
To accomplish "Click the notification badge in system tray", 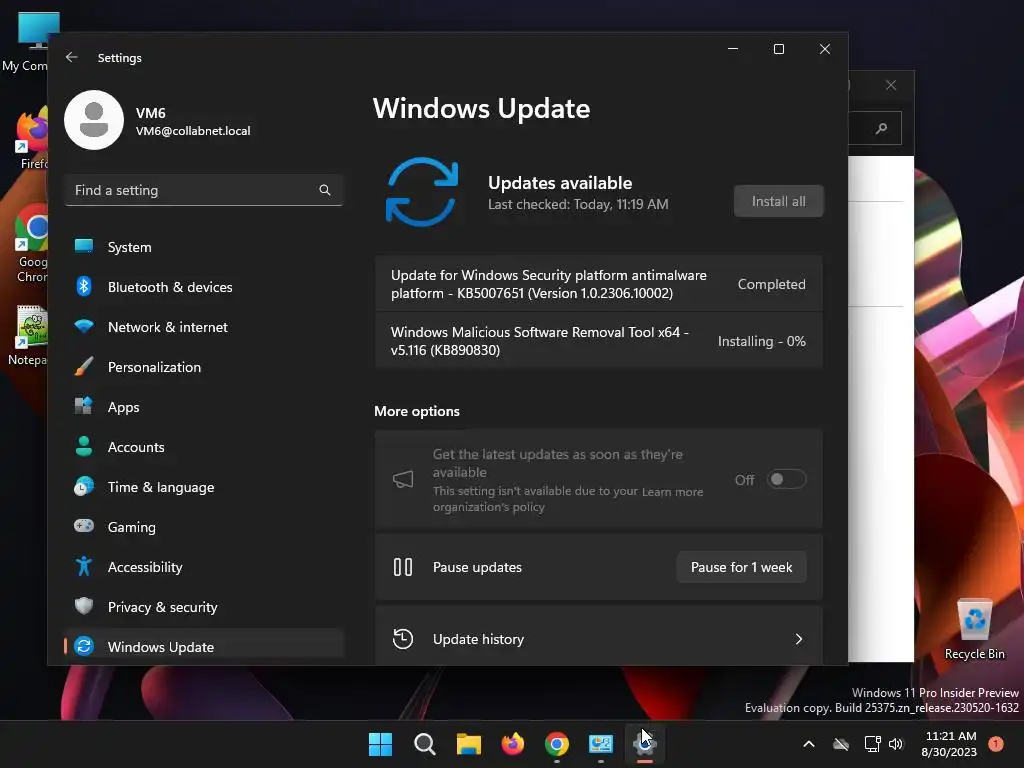I will (995, 744).
